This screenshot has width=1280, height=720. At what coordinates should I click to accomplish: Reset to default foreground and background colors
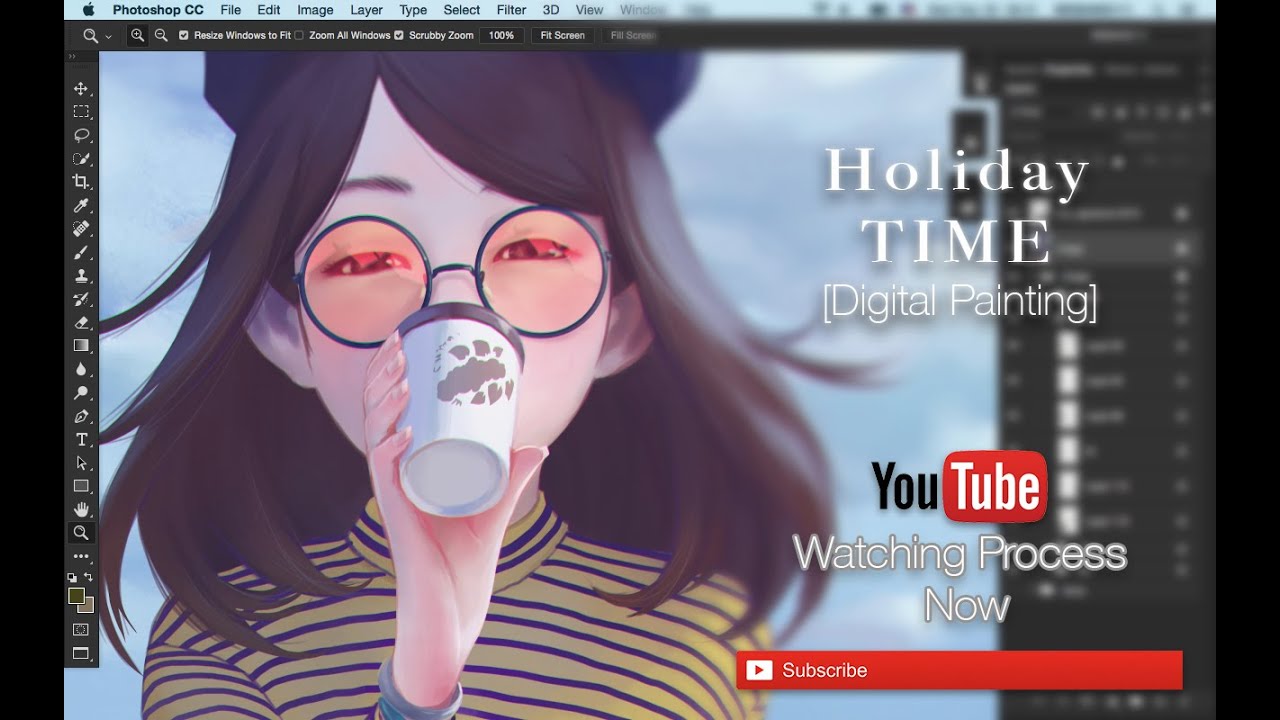72,577
